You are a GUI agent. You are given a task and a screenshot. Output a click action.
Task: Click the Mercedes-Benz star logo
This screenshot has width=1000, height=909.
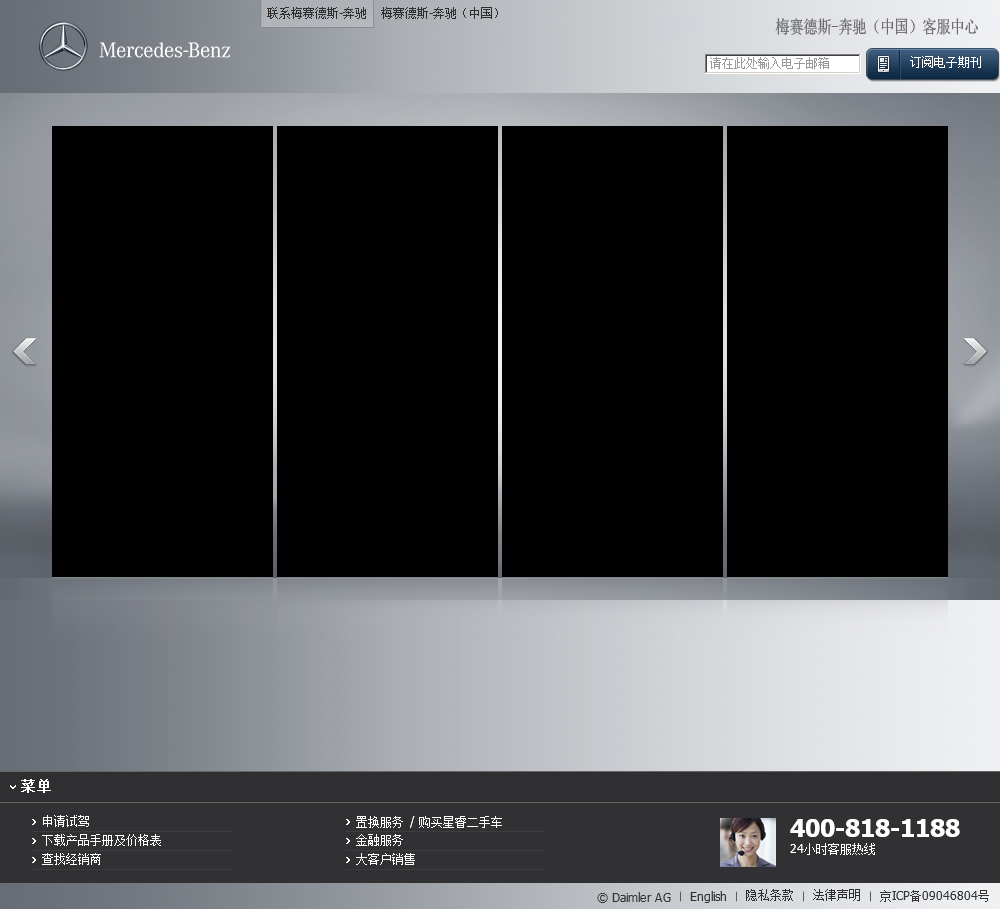[62, 46]
